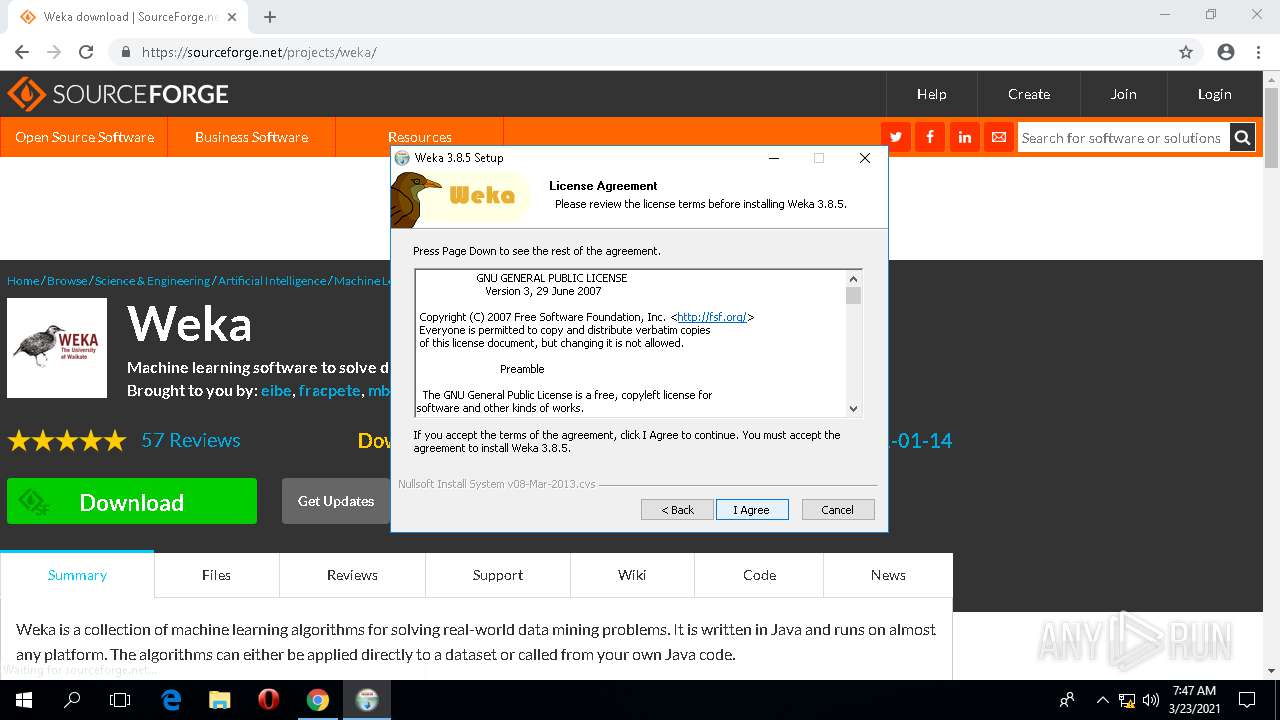Open the Browse breadcrumb link
This screenshot has height=720, width=1280.
pyautogui.click(x=67, y=281)
